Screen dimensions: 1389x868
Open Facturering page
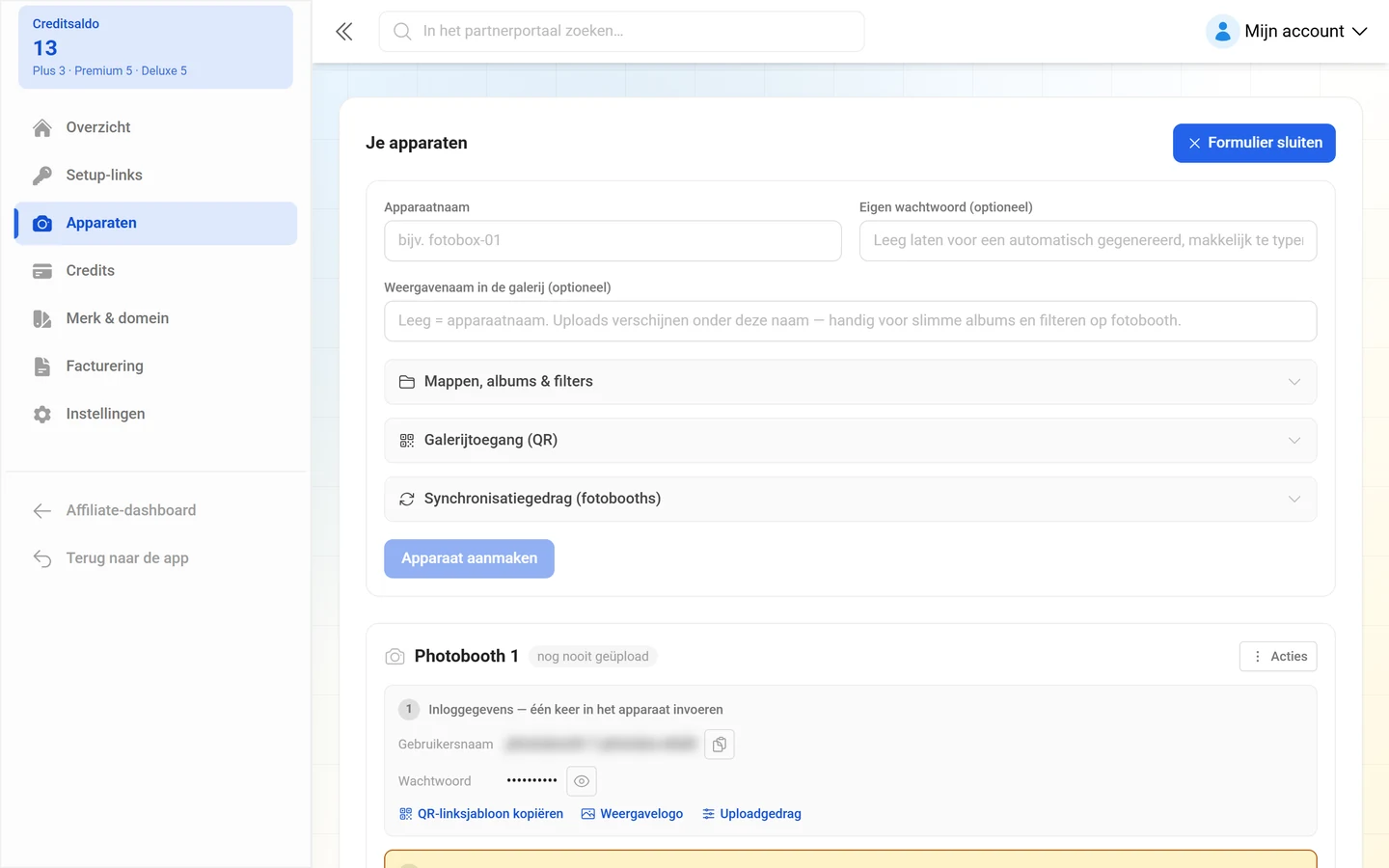pos(155,366)
